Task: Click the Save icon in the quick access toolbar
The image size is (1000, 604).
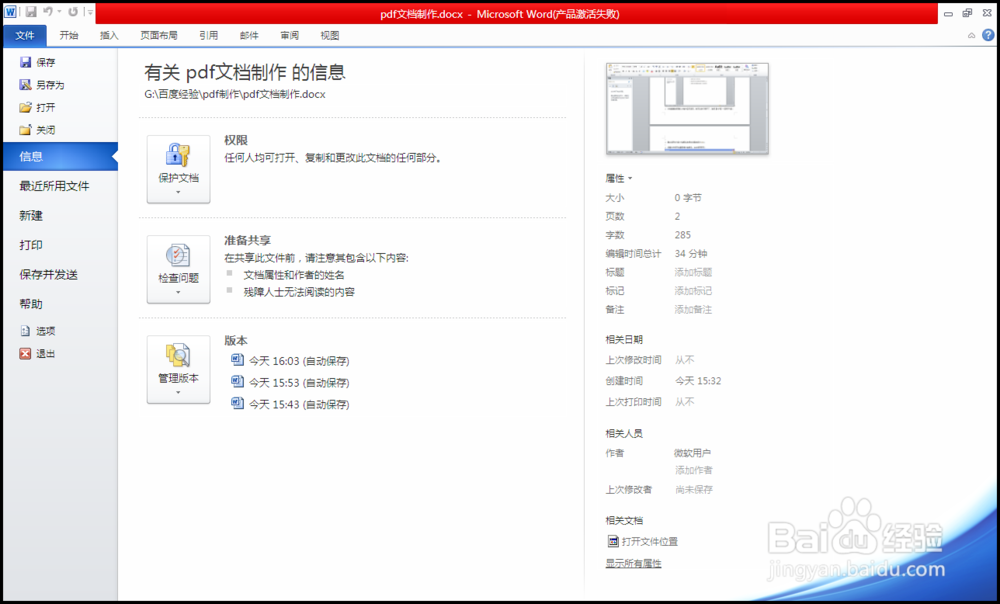Action: click(31, 11)
